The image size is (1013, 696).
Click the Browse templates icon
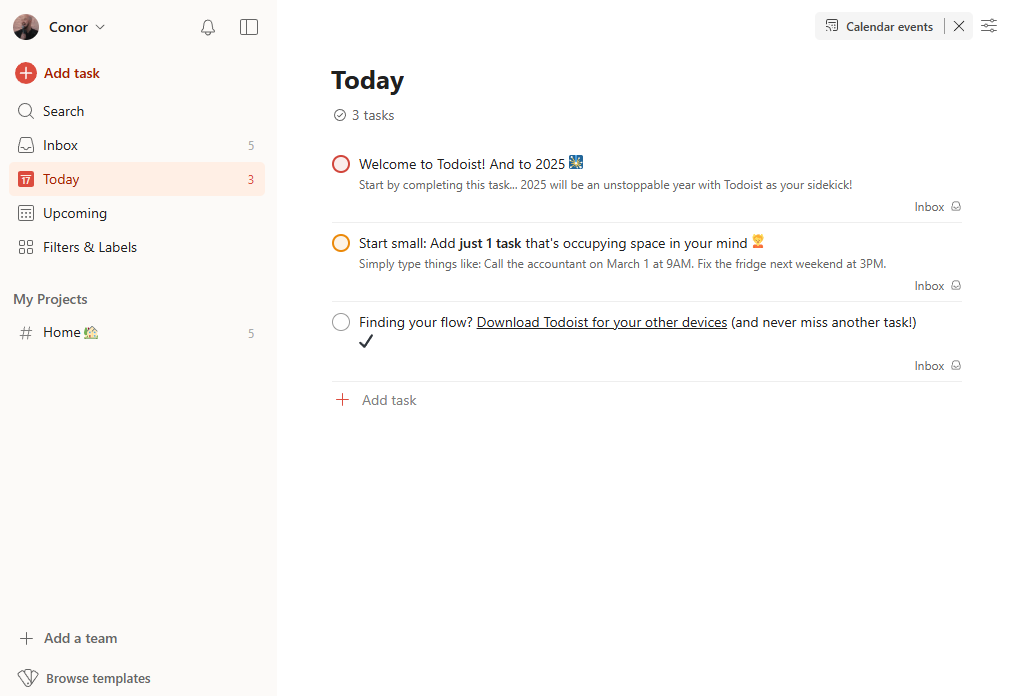point(28,678)
